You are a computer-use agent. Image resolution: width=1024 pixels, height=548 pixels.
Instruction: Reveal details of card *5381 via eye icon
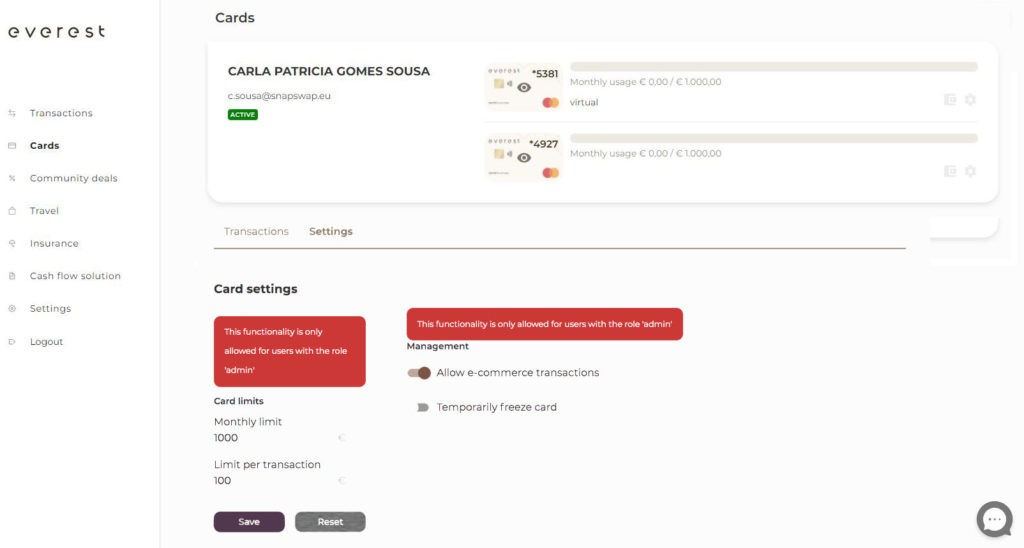tap(524, 88)
